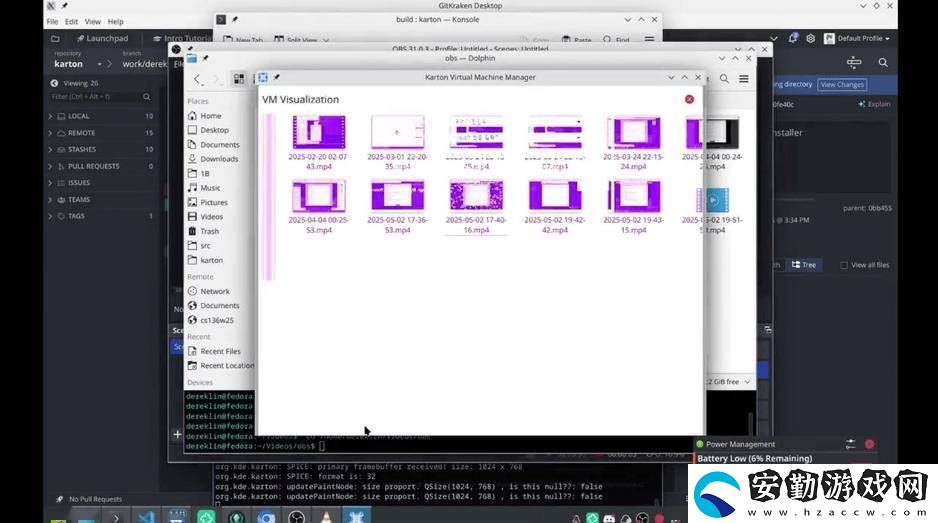938x523 pixels.
Task: Open GitKraken search magnifier icon
Action: (883, 62)
